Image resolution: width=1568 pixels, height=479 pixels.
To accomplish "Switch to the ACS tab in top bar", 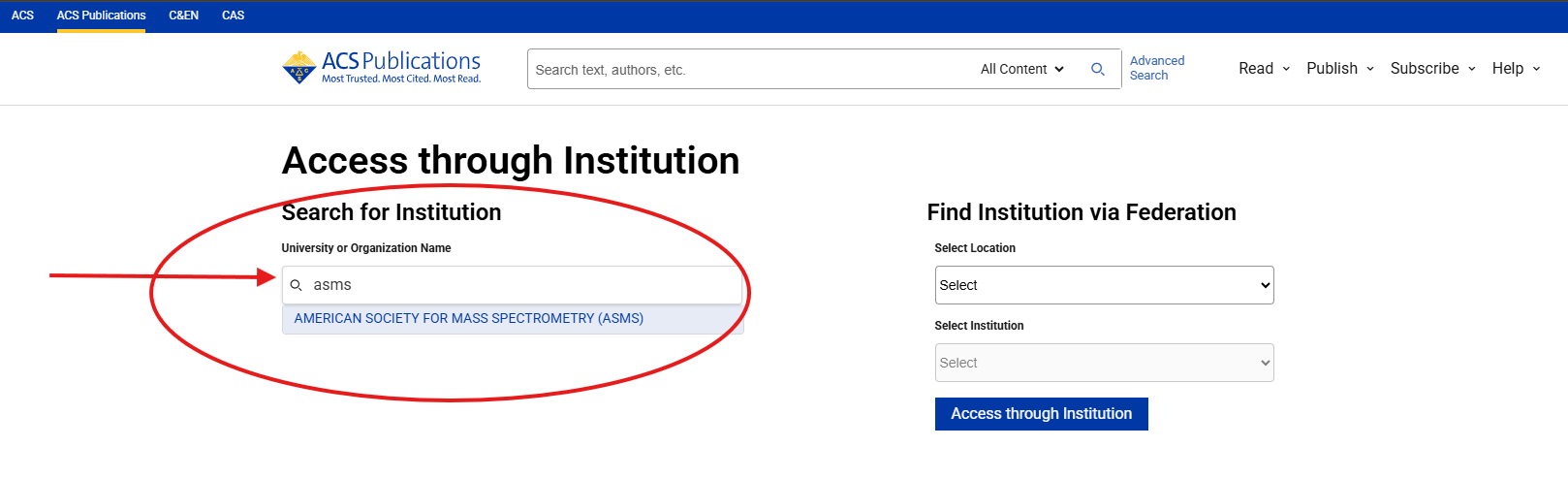I will click(x=22, y=16).
